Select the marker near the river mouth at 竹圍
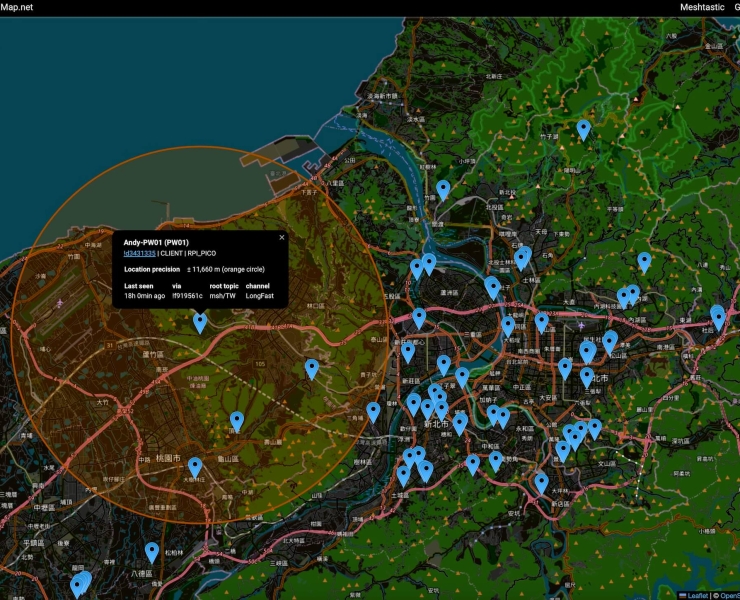This screenshot has width=740, height=600. (x=443, y=190)
